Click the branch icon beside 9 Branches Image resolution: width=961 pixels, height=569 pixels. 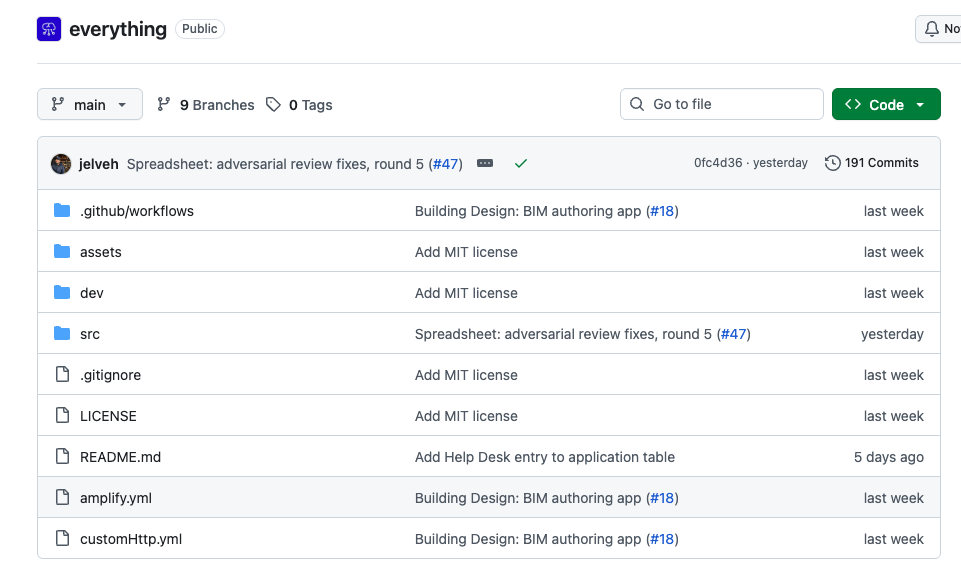pyautogui.click(x=163, y=104)
